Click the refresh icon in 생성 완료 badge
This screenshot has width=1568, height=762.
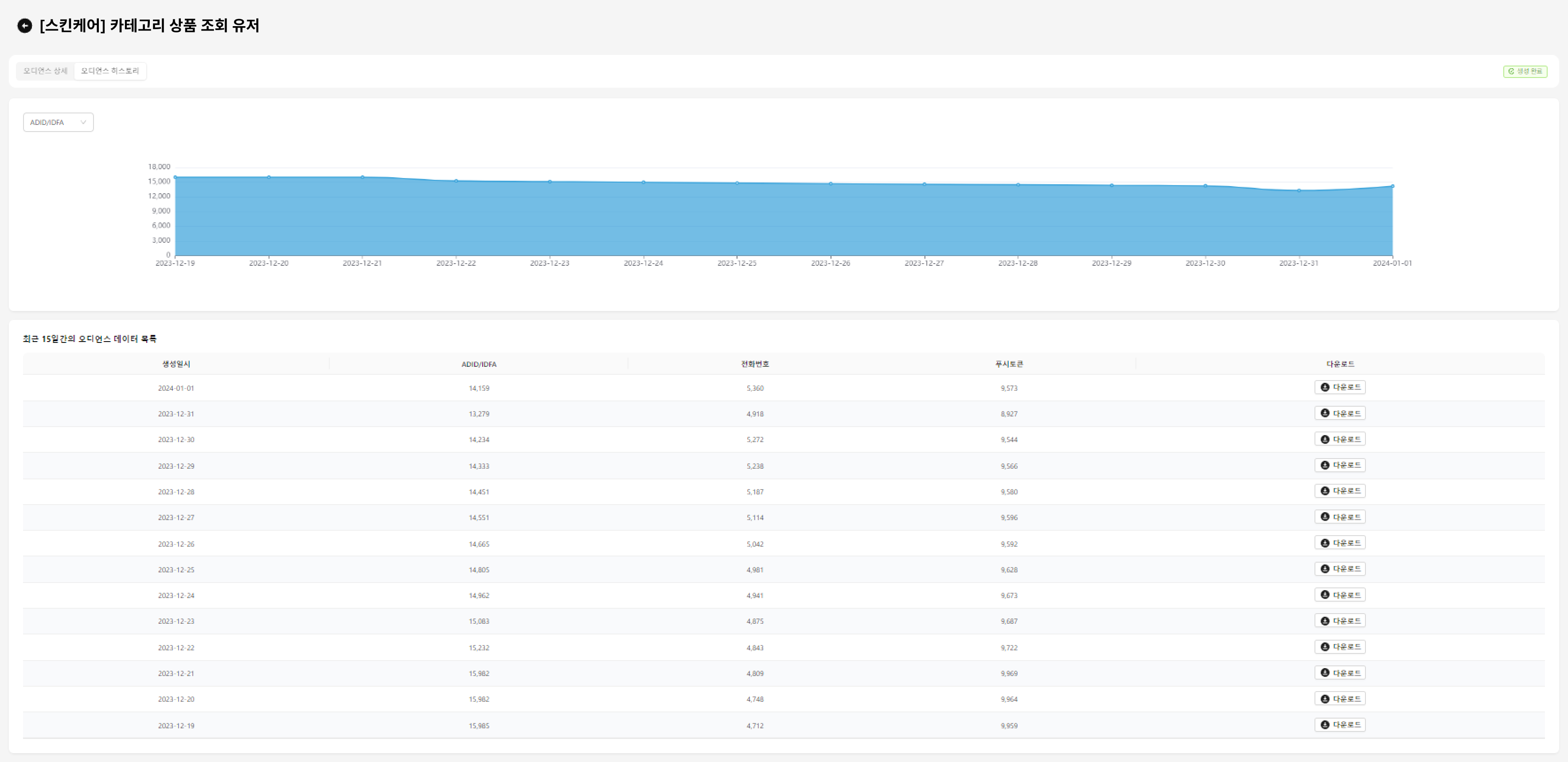1511,71
